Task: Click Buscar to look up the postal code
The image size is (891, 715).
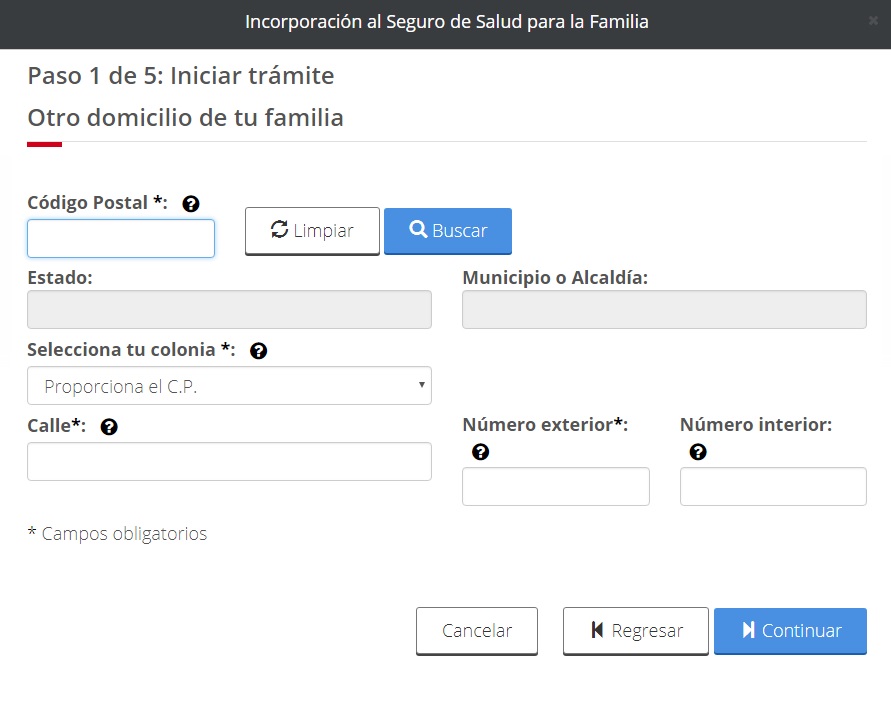Action: (447, 231)
